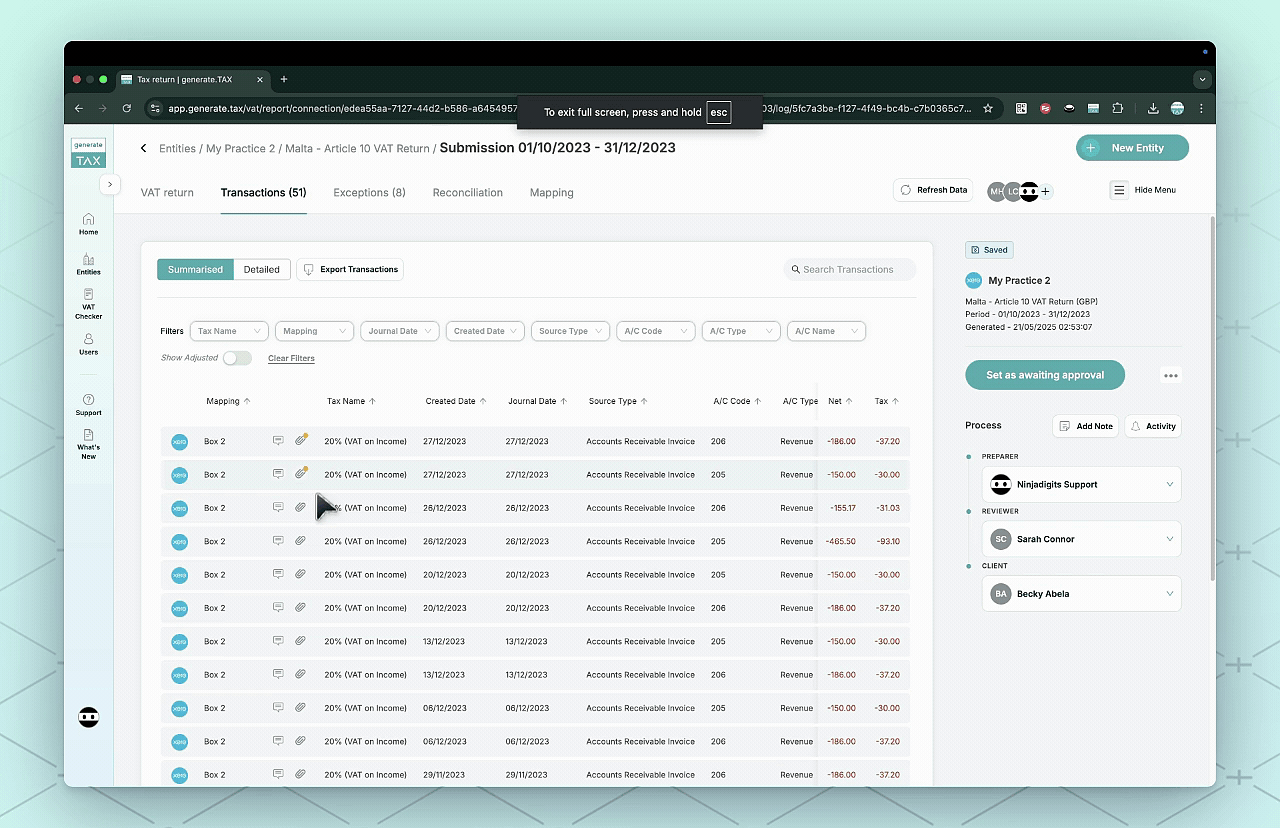Select the Summarised view option

pos(194,269)
